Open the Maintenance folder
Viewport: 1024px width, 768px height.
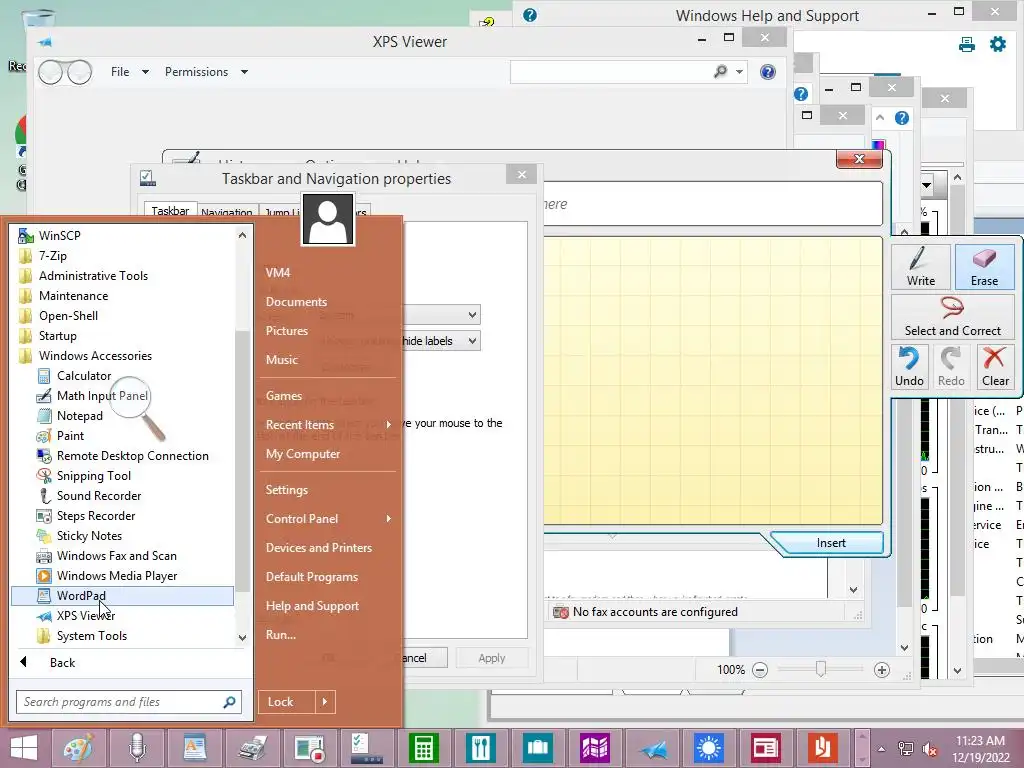click(73, 296)
